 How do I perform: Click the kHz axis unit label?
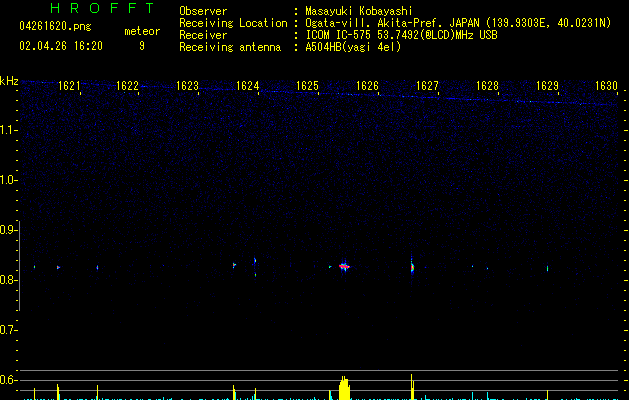click(9, 81)
